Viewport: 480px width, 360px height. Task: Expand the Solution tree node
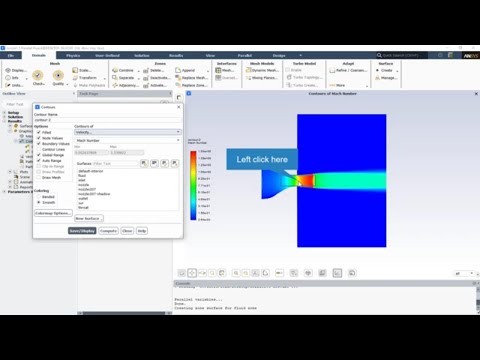4,117
